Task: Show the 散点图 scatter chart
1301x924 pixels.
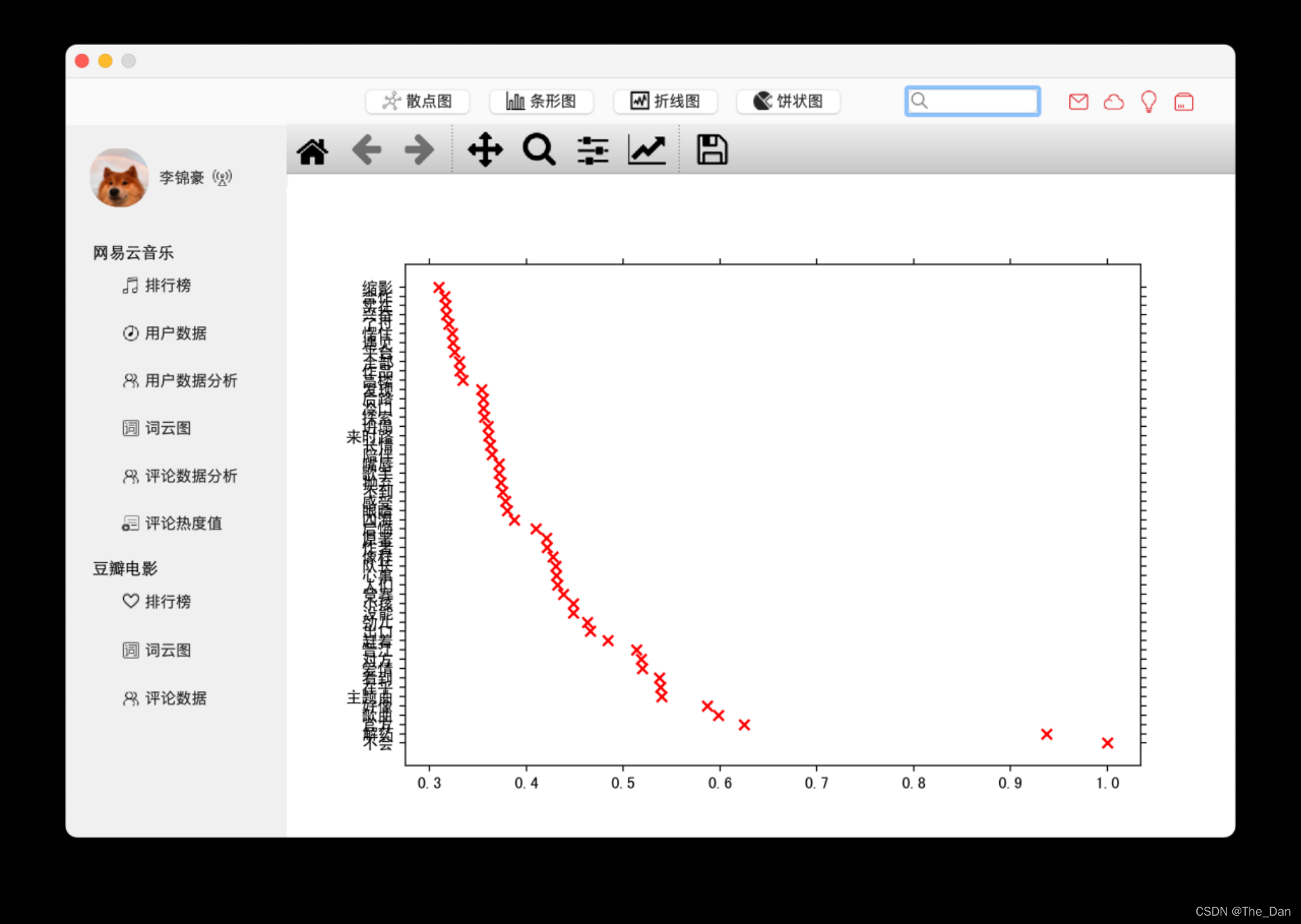Action: click(417, 101)
